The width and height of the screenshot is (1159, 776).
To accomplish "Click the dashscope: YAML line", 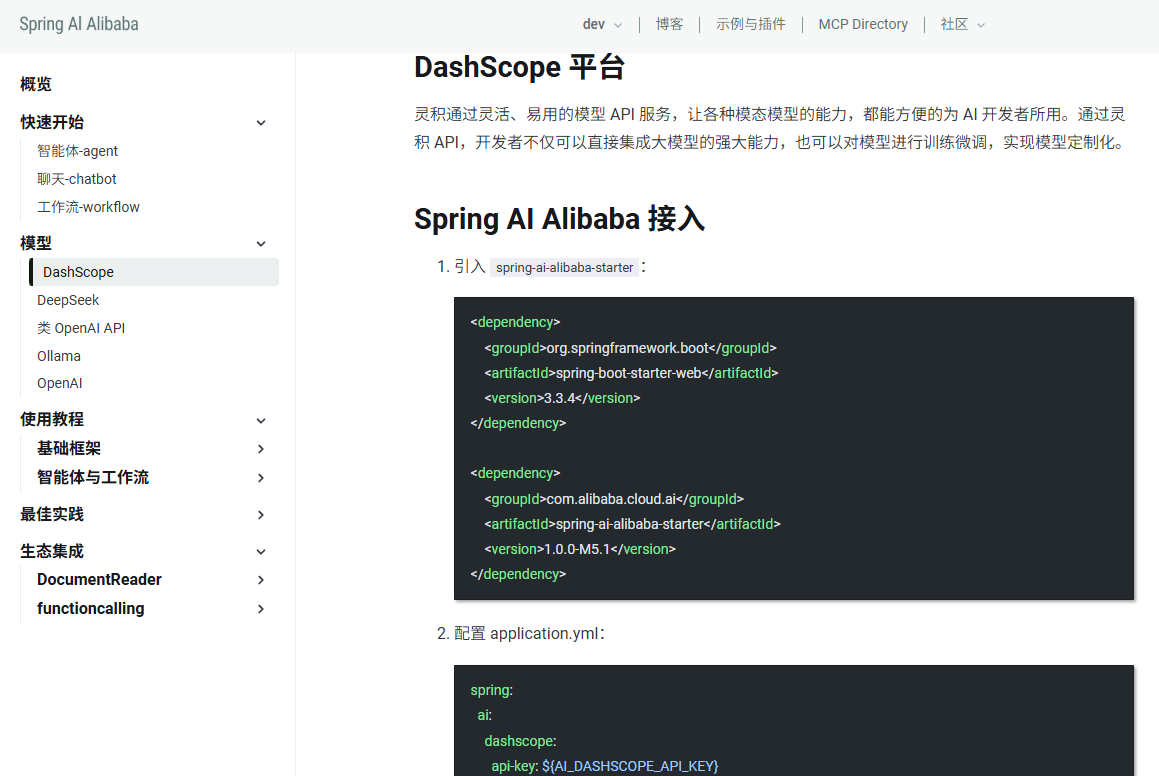I will click(520, 741).
